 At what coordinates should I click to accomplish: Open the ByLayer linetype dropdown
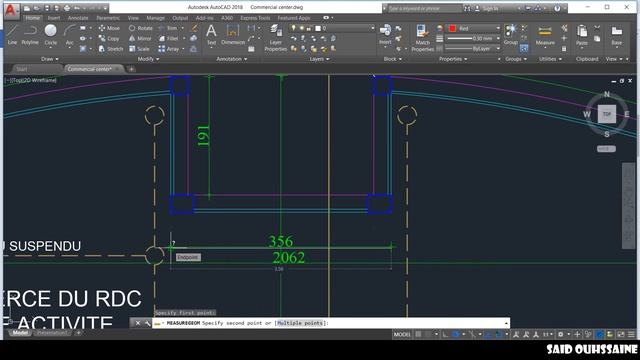pos(473,49)
